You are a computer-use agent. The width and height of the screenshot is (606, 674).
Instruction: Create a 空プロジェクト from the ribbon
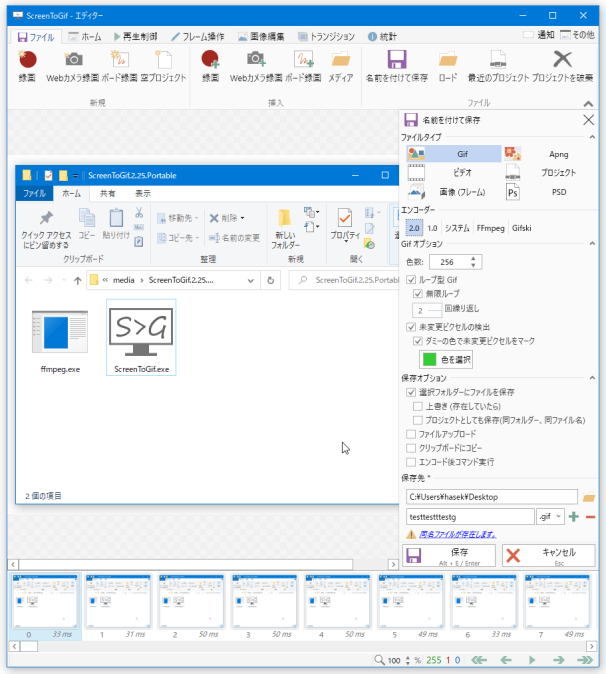(x=164, y=60)
